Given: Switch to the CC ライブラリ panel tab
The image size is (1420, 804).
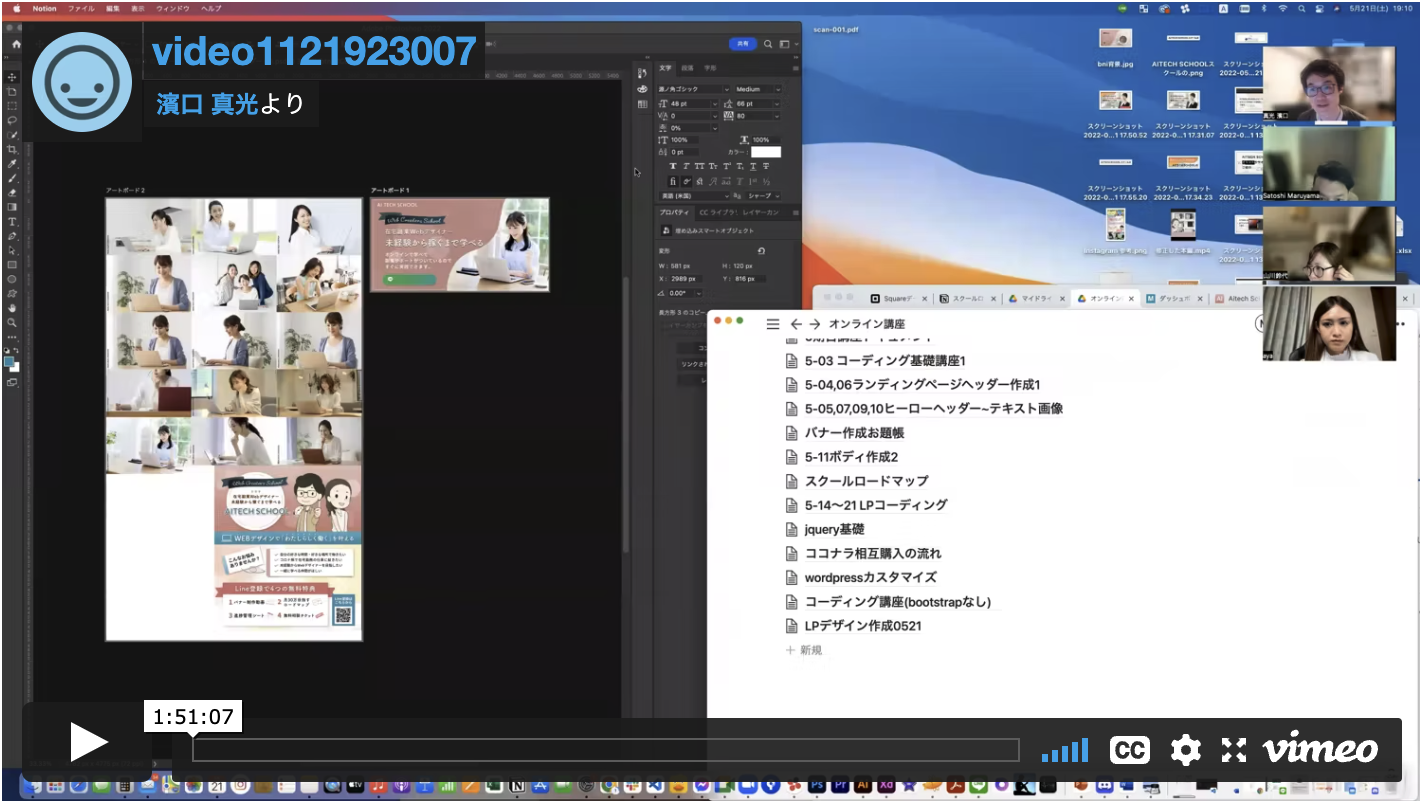Looking at the screenshot, I should 719,212.
